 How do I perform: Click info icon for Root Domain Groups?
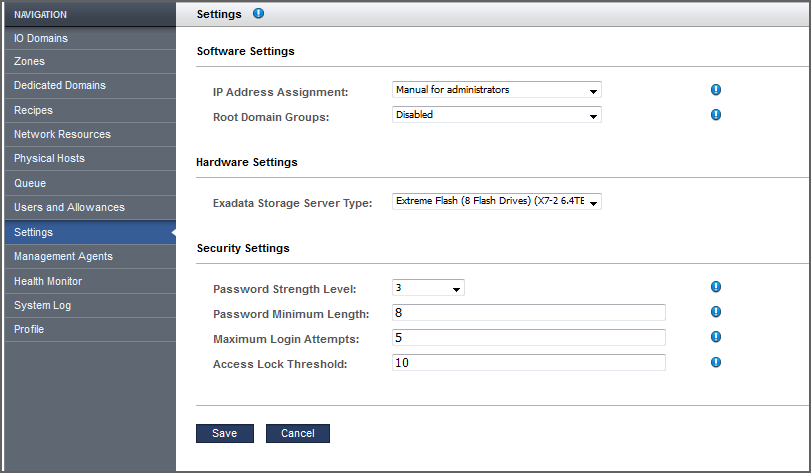[x=715, y=114]
